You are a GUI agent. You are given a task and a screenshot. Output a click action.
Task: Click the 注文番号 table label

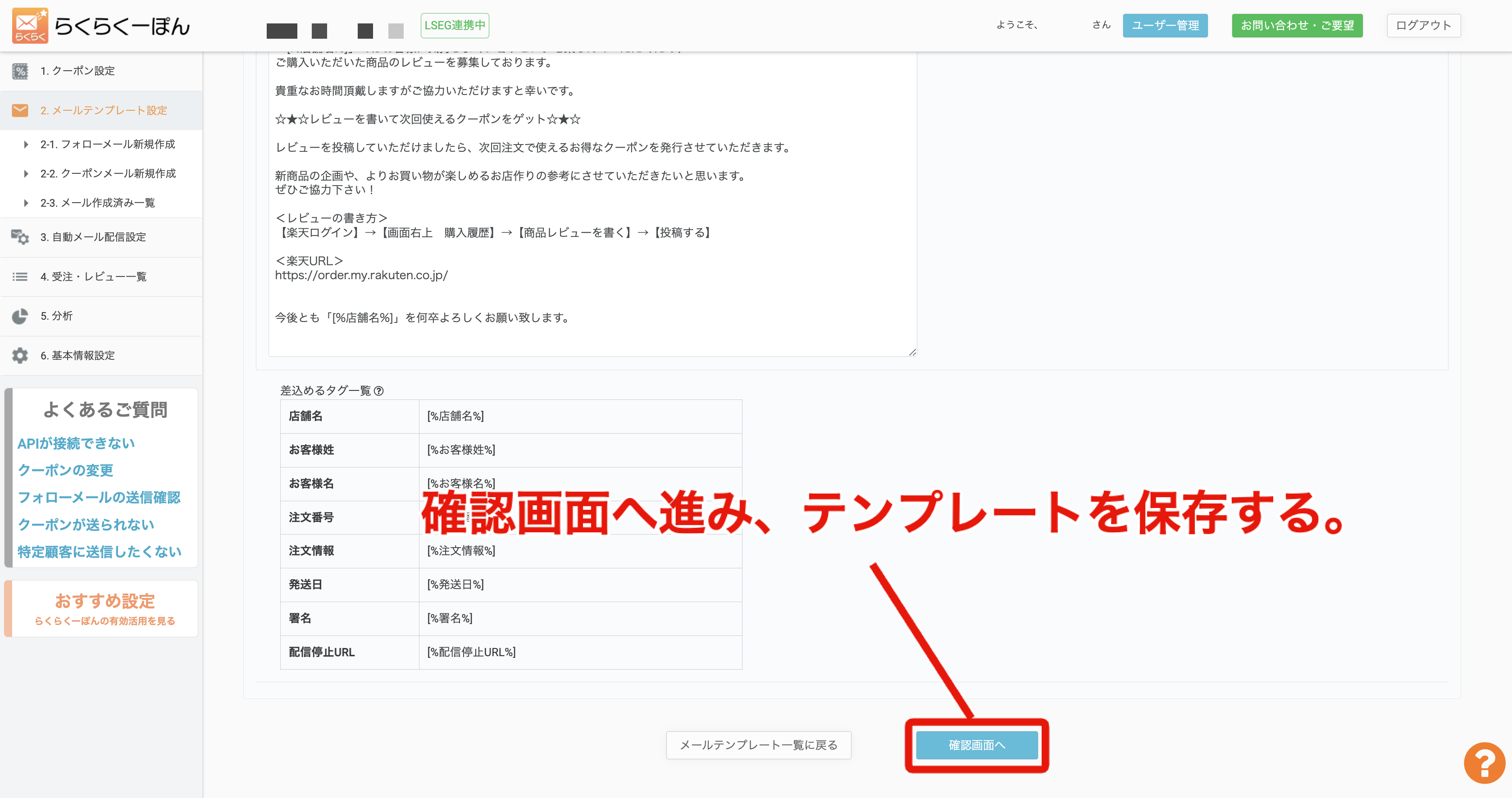(311, 517)
